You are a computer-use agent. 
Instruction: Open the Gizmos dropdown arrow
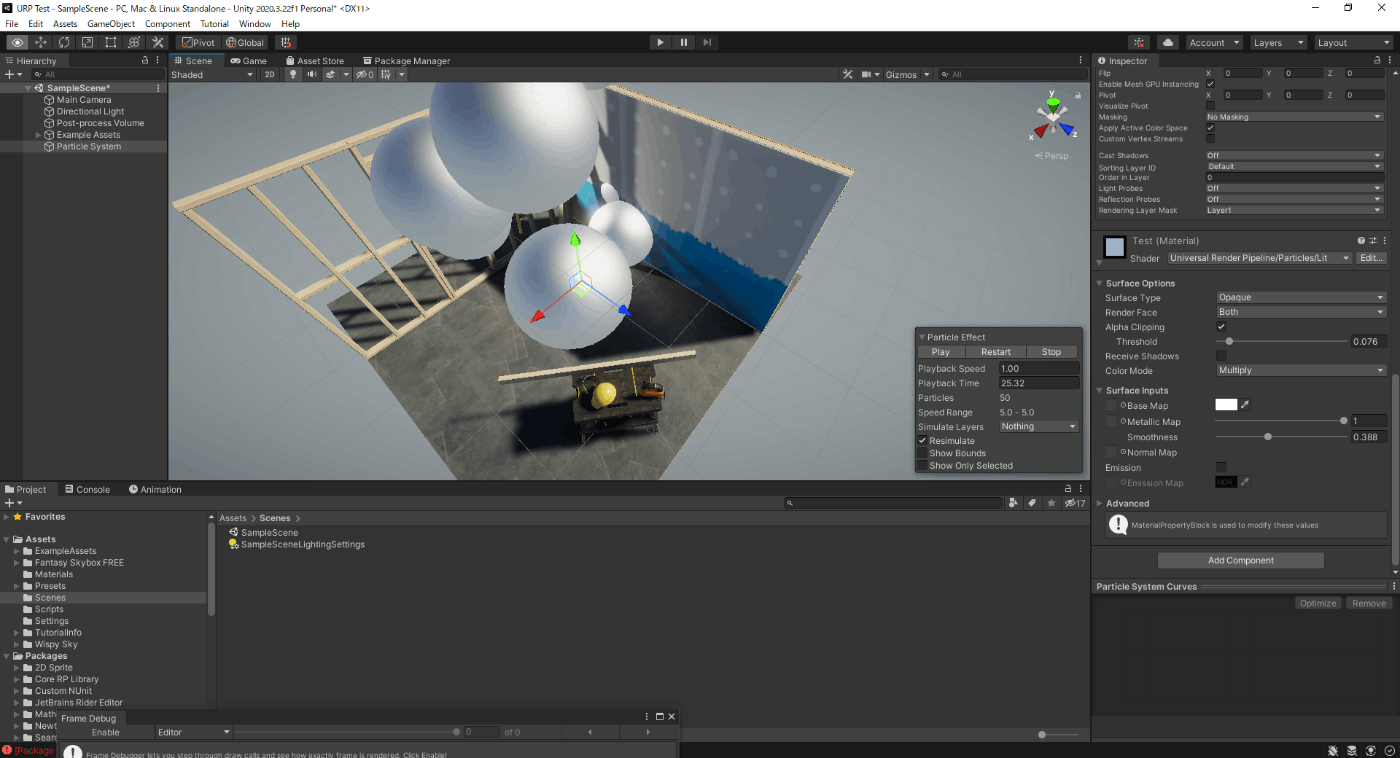[927, 75]
